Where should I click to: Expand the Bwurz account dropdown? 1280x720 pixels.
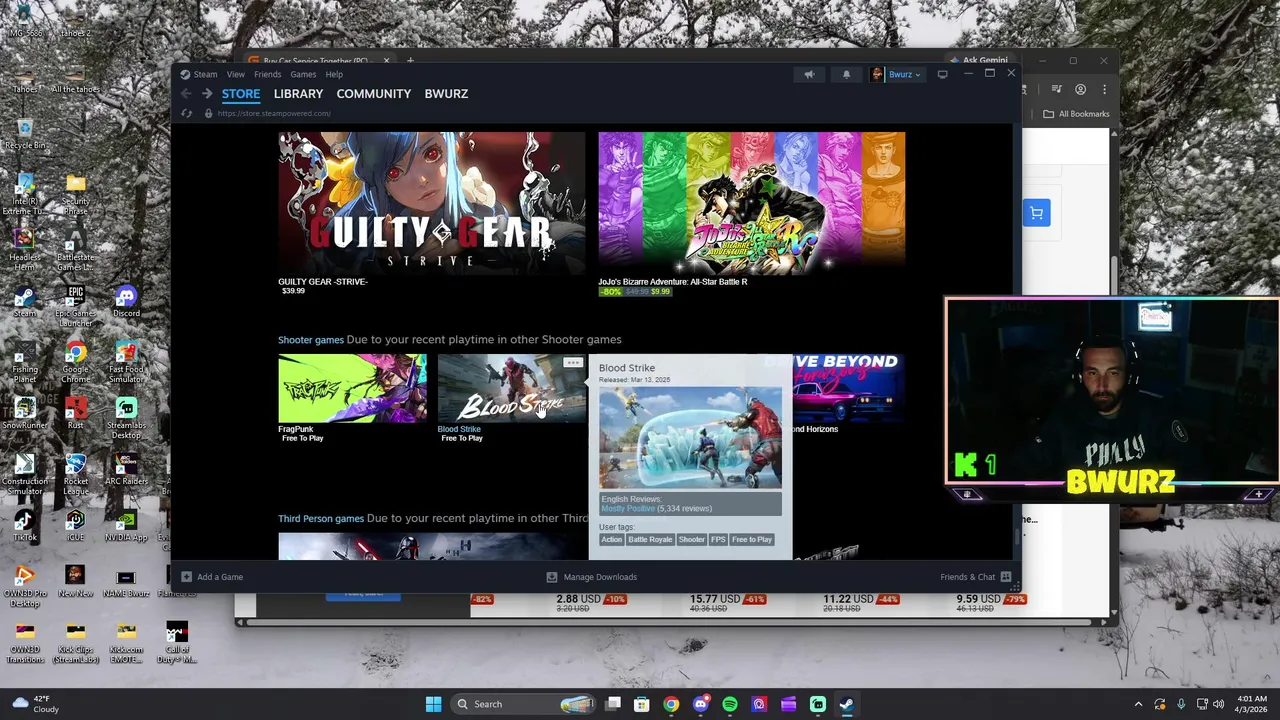897,74
